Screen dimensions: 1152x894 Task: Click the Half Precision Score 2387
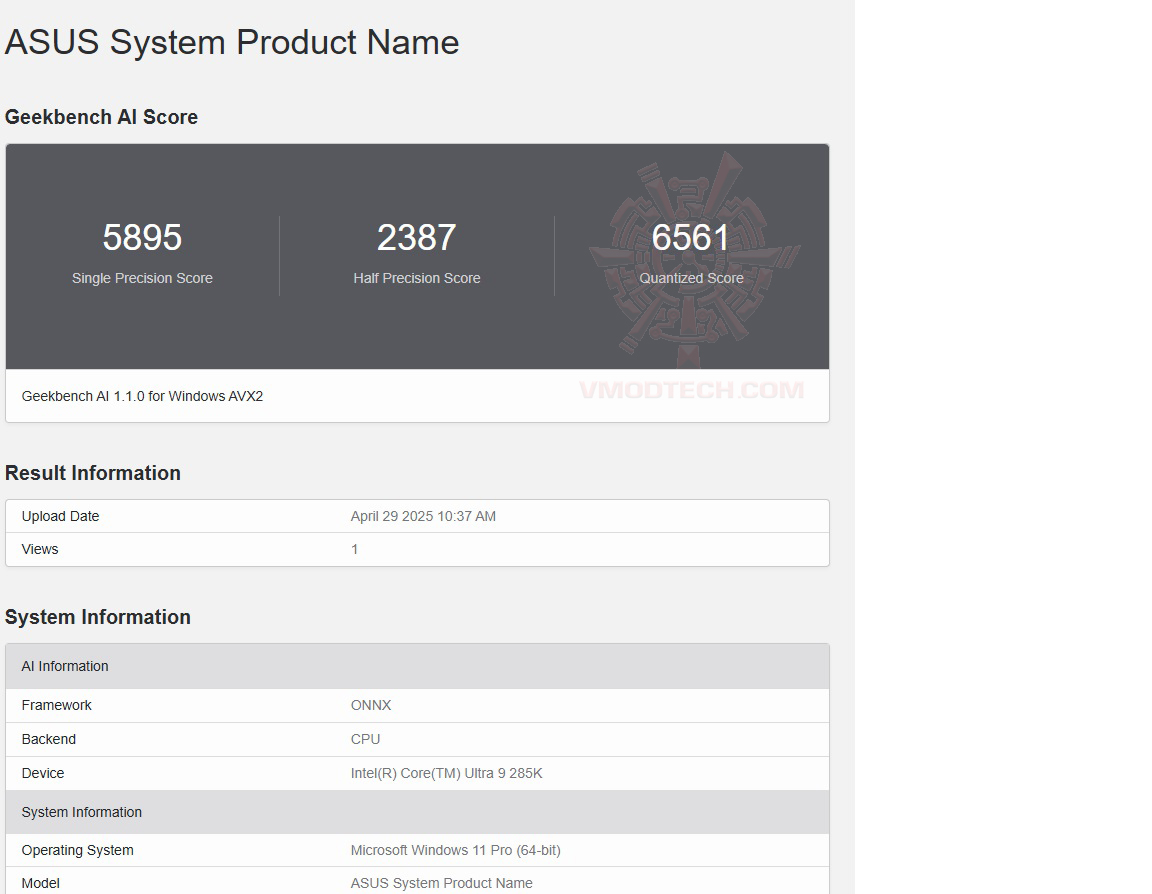tap(417, 237)
